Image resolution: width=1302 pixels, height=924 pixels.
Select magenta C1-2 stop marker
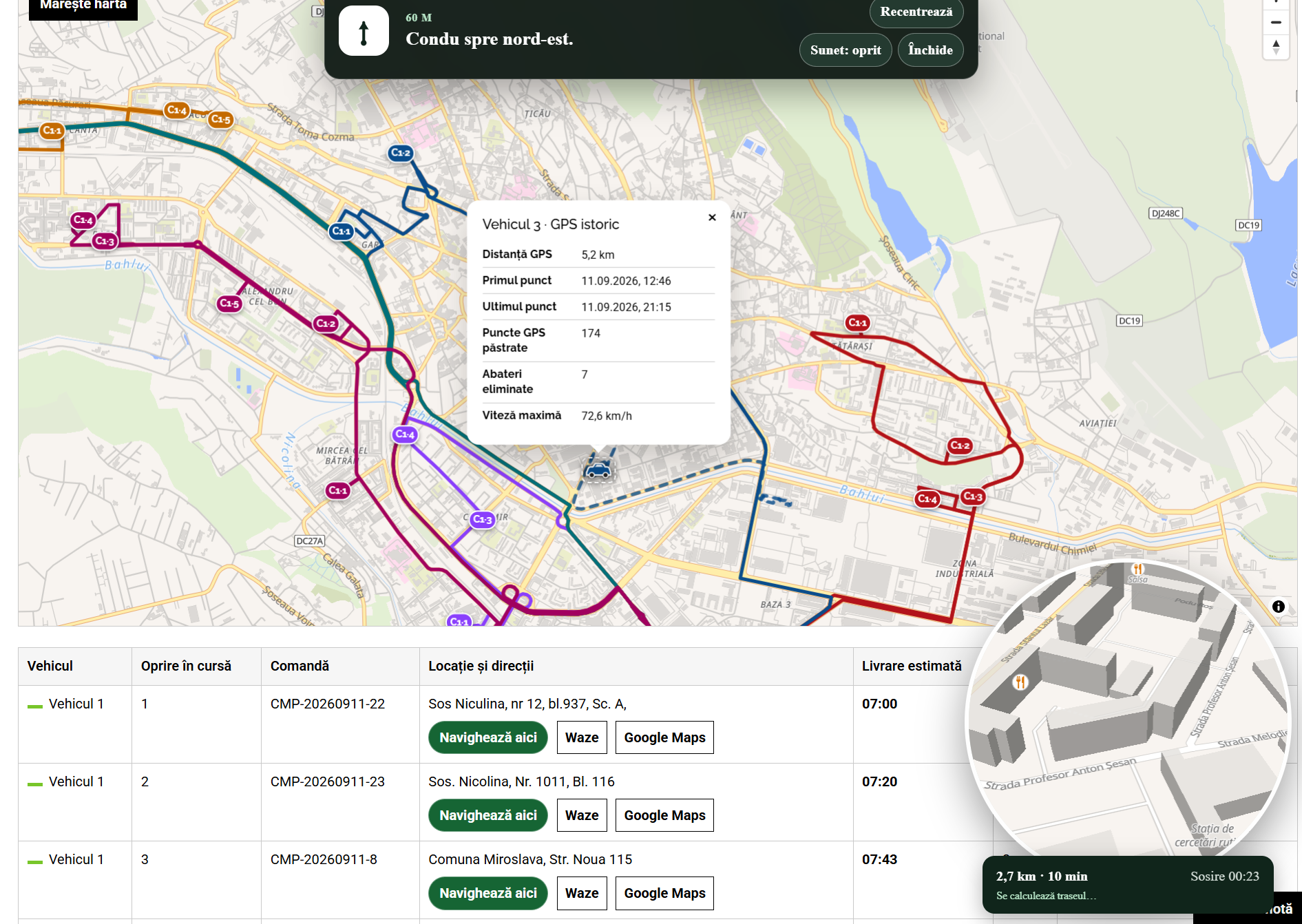tap(326, 323)
